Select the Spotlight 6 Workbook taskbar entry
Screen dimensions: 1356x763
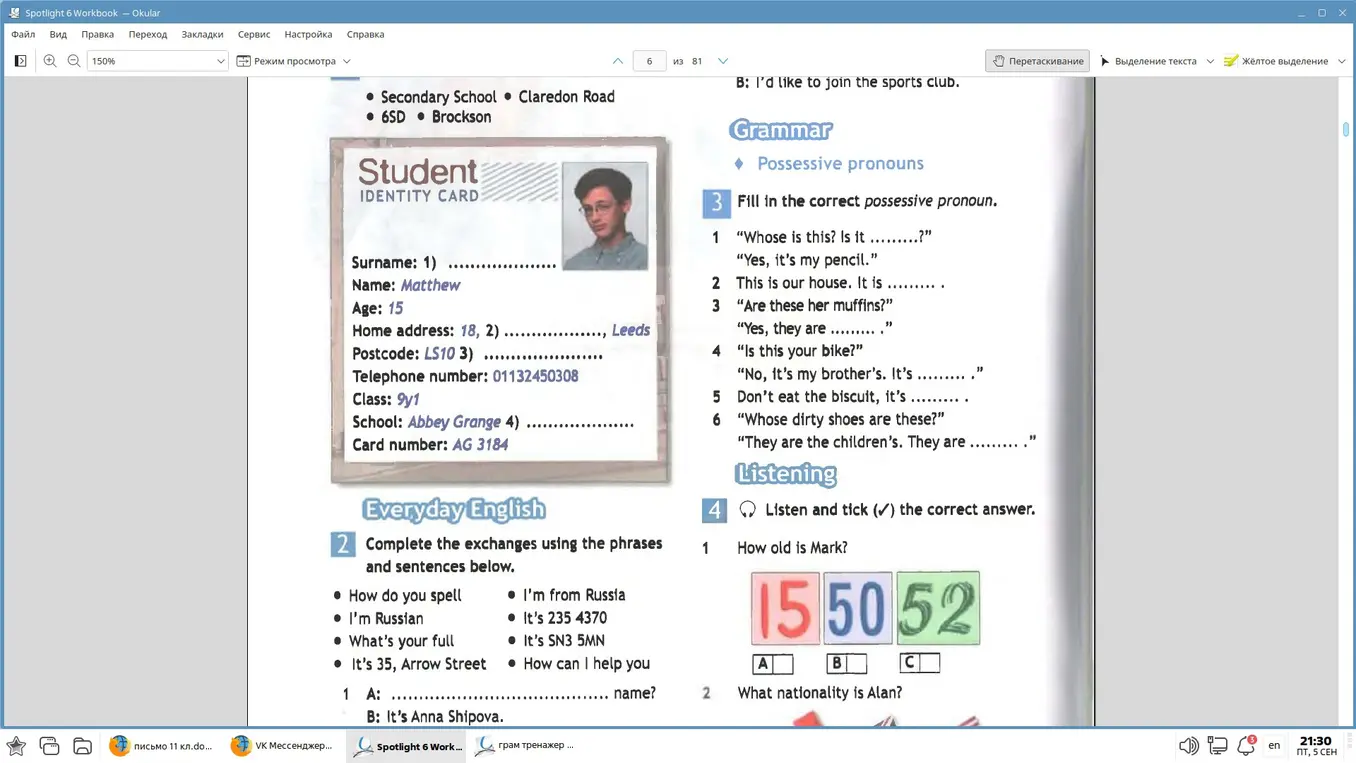tap(407, 745)
